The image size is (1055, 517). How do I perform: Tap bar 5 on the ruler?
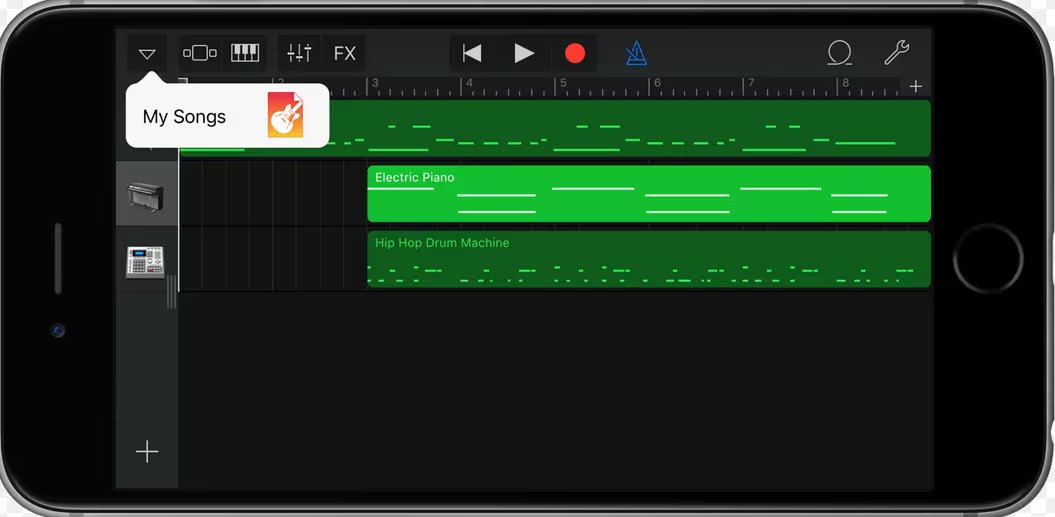point(564,83)
